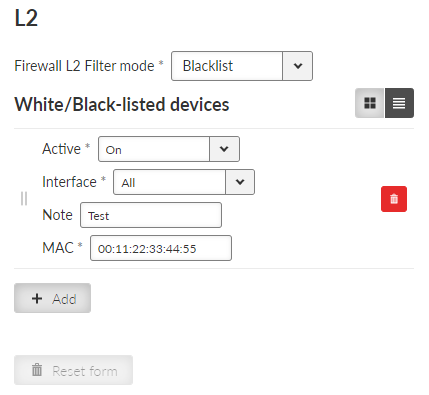
Task: Open the Interface All dropdown
Action: tap(184, 182)
